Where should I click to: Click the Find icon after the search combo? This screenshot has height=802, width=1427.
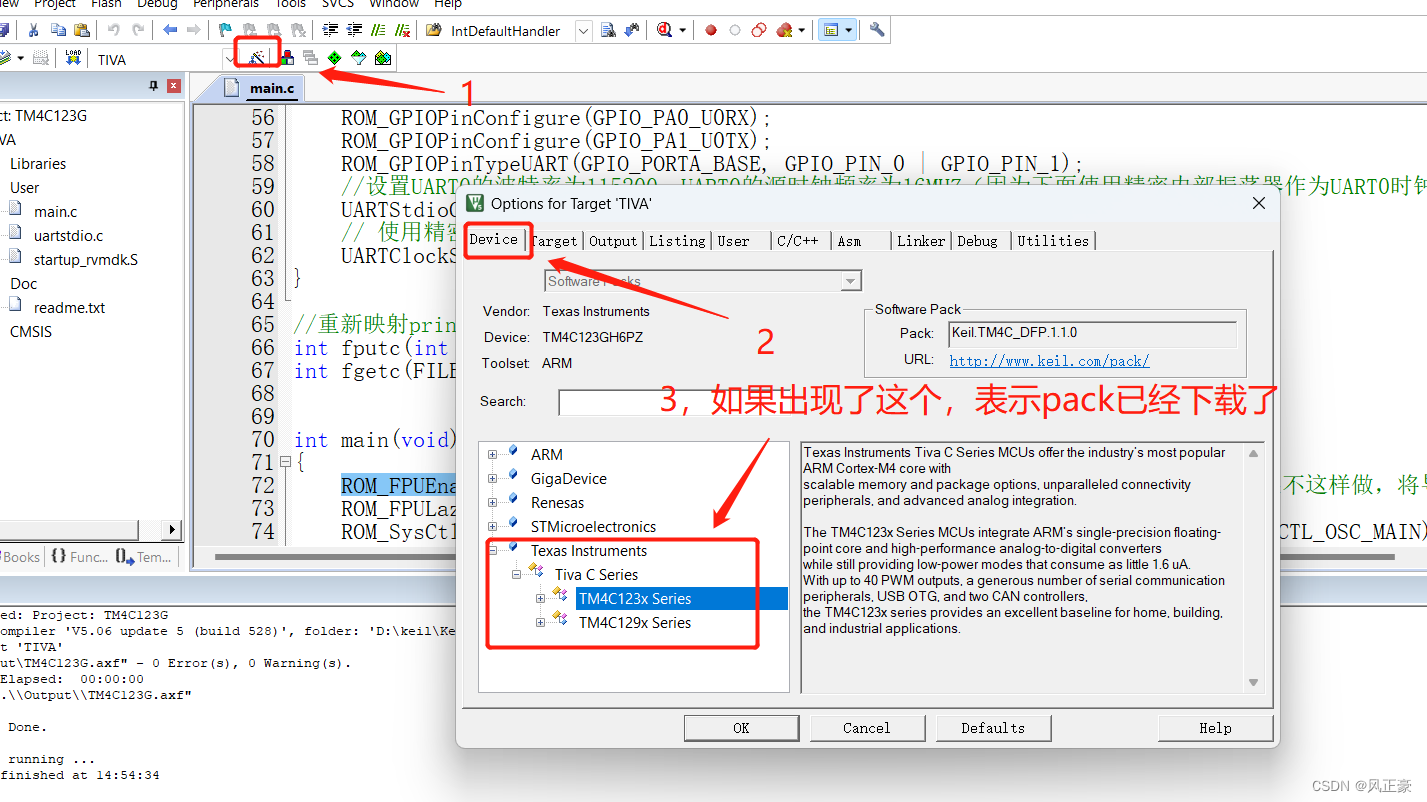[x=608, y=30]
